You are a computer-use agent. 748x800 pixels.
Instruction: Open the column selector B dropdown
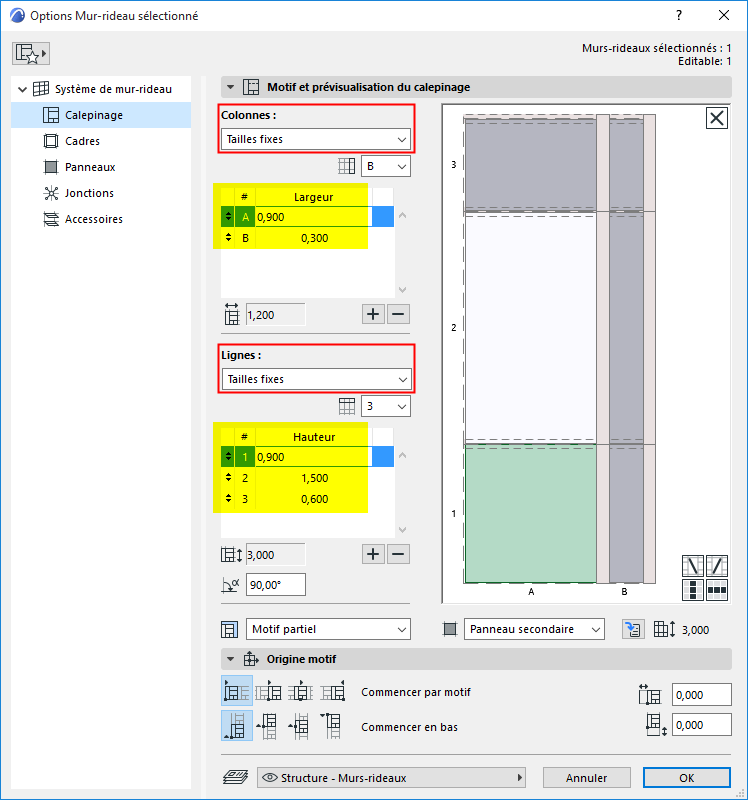[x=386, y=166]
